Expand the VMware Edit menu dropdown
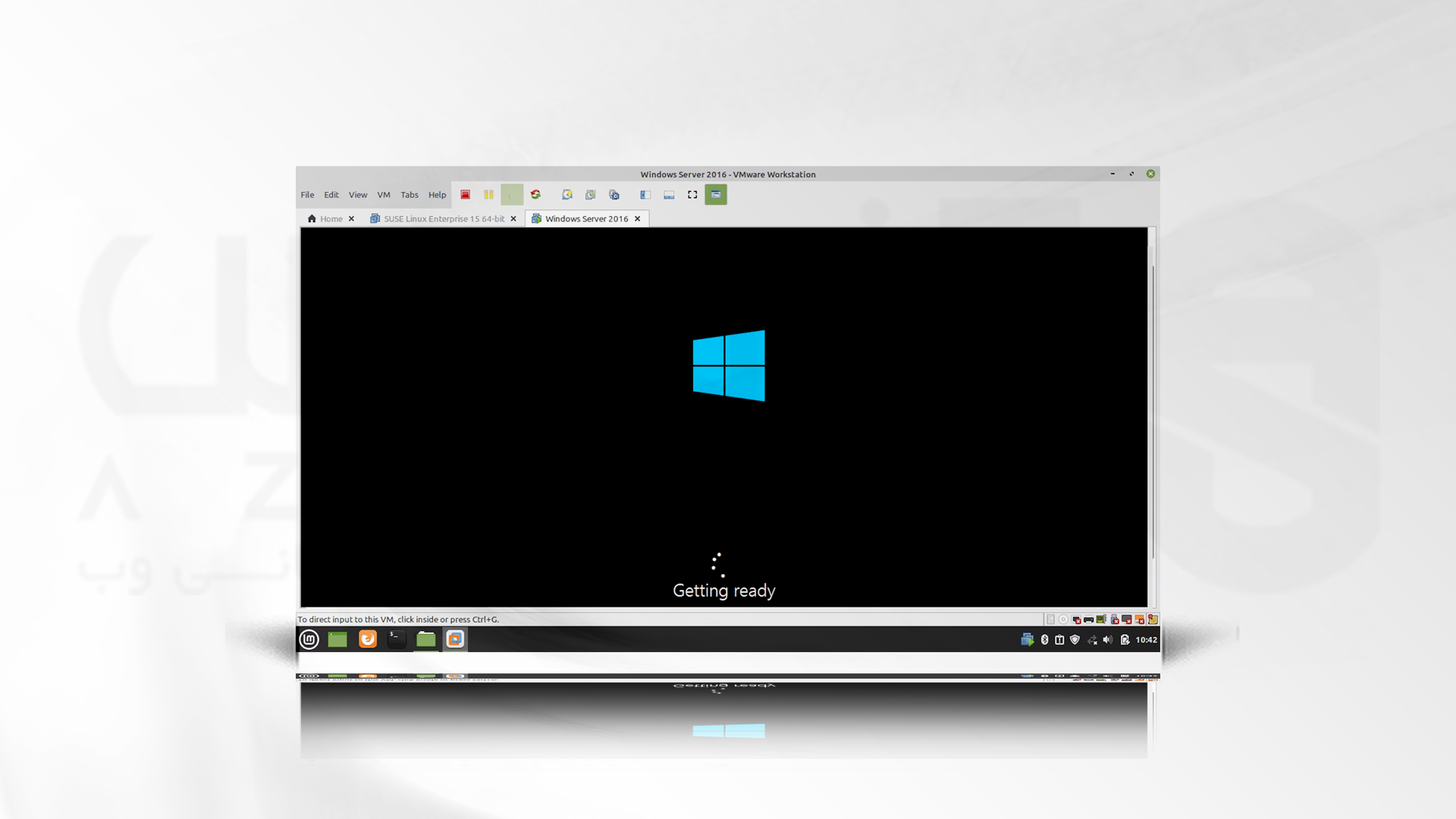 (x=331, y=194)
